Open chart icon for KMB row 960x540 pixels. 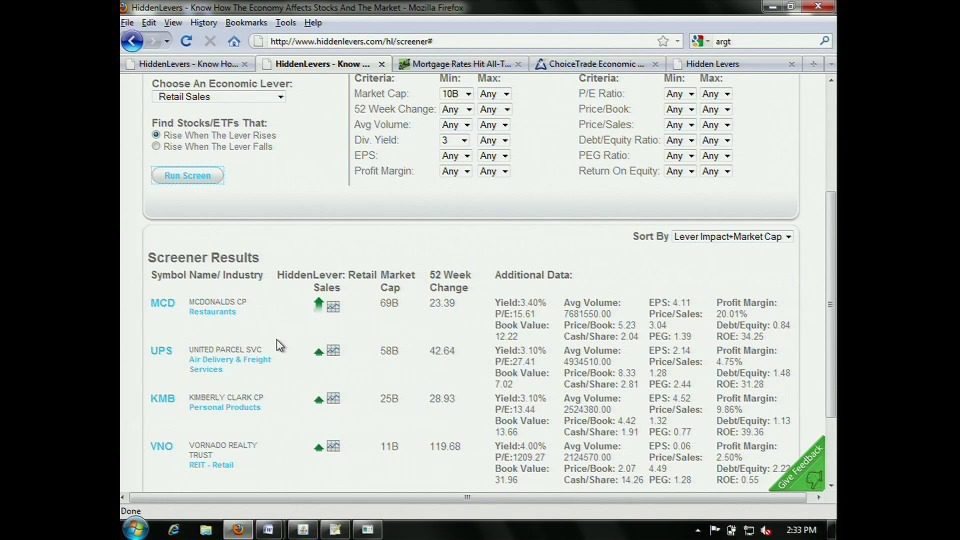(x=333, y=398)
